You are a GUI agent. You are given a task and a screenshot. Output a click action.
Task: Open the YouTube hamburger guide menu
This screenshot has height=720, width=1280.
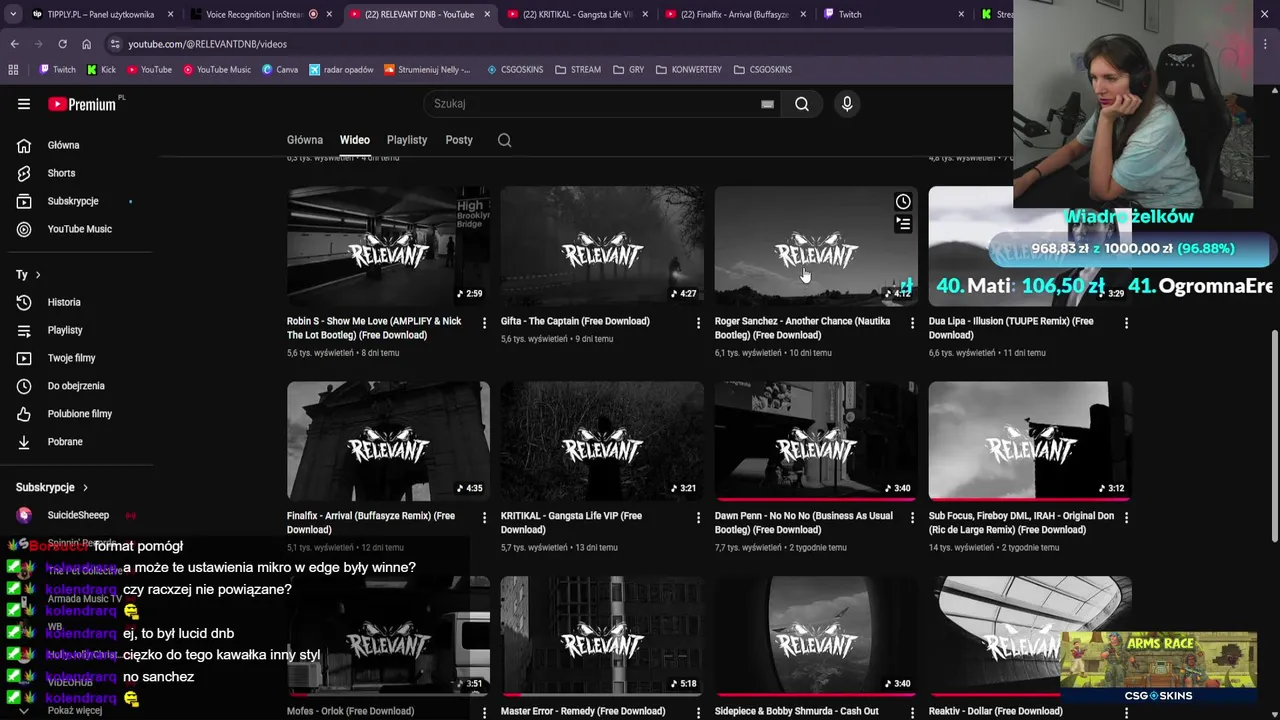[24, 104]
